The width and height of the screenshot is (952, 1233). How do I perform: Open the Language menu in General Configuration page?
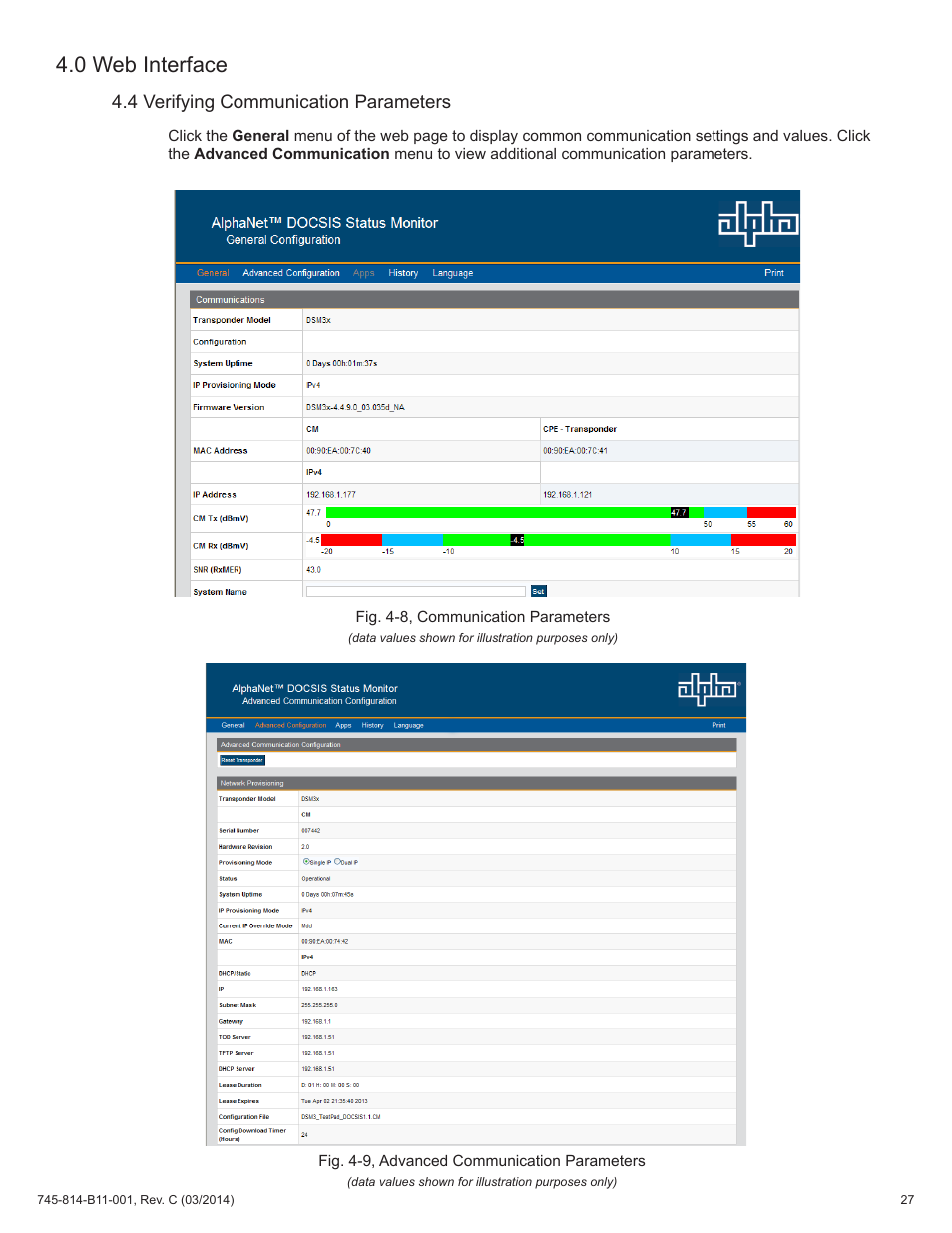tap(453, 273)
